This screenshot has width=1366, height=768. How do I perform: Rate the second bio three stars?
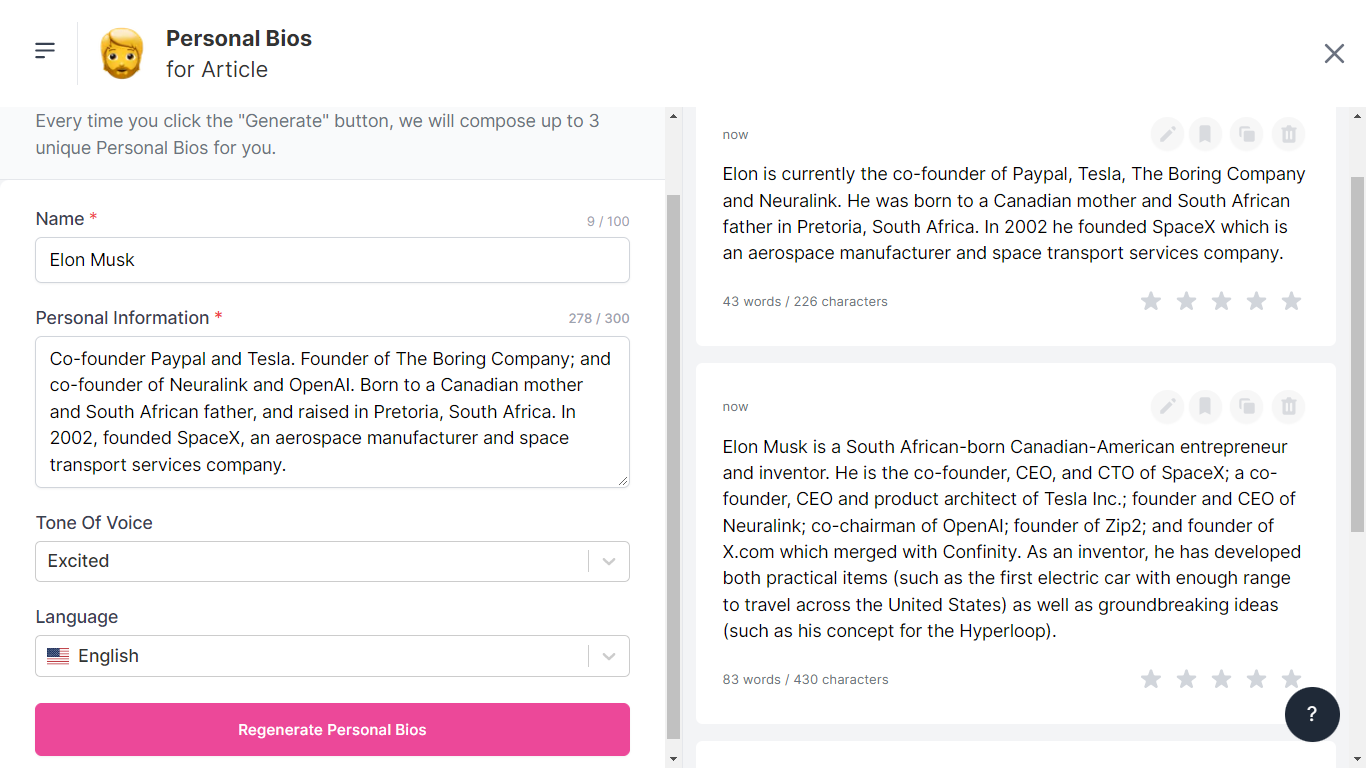coord(1221,679)
